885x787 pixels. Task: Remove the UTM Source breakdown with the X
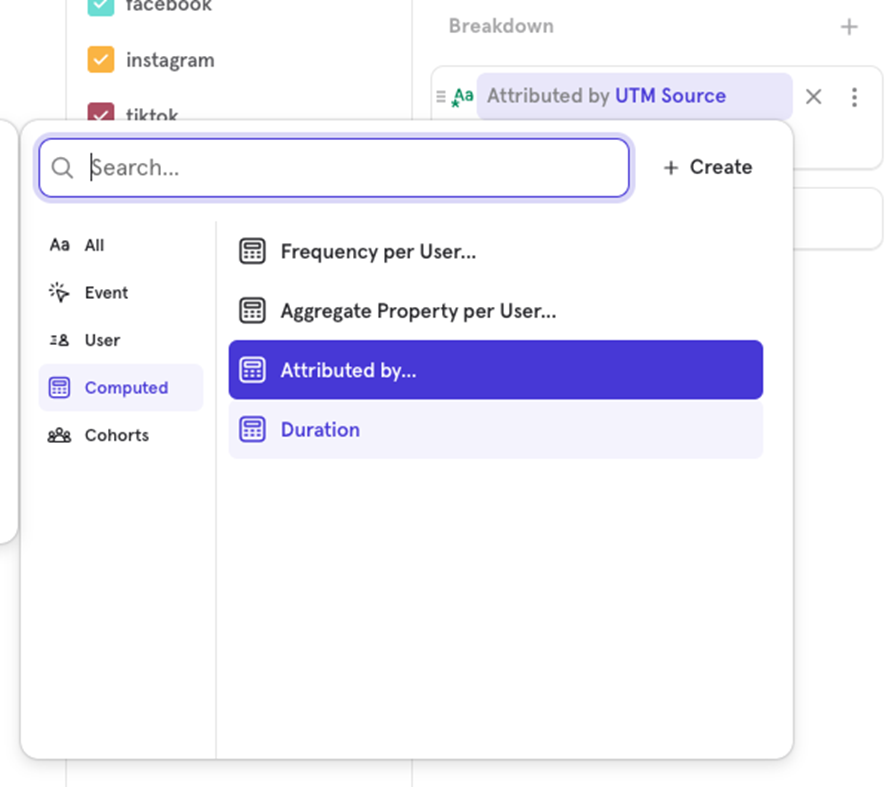point(813,96)
